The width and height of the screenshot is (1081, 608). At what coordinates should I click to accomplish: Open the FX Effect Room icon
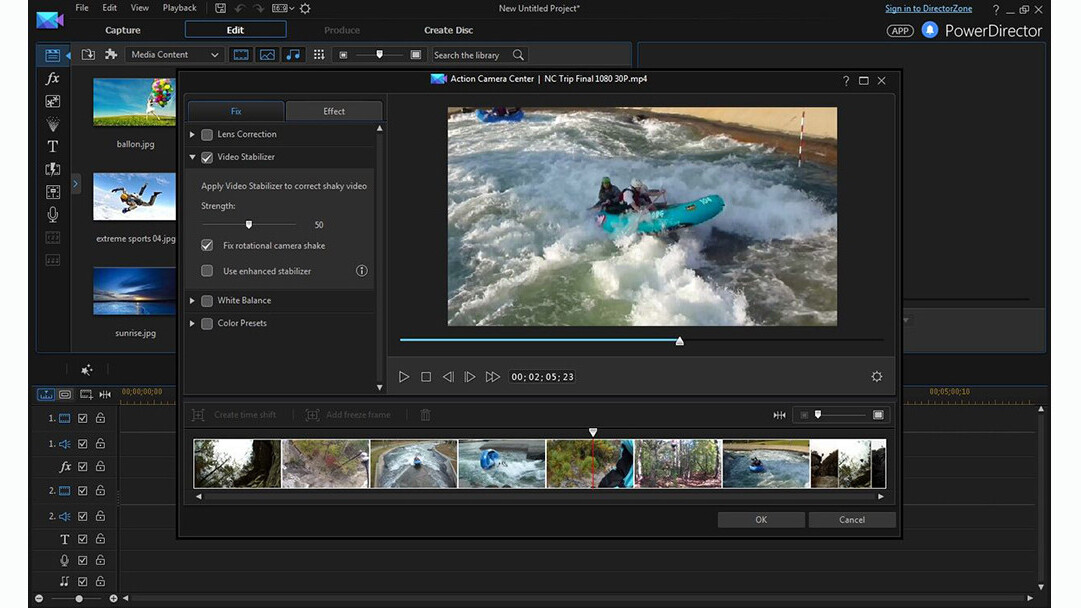coord(53,79)
